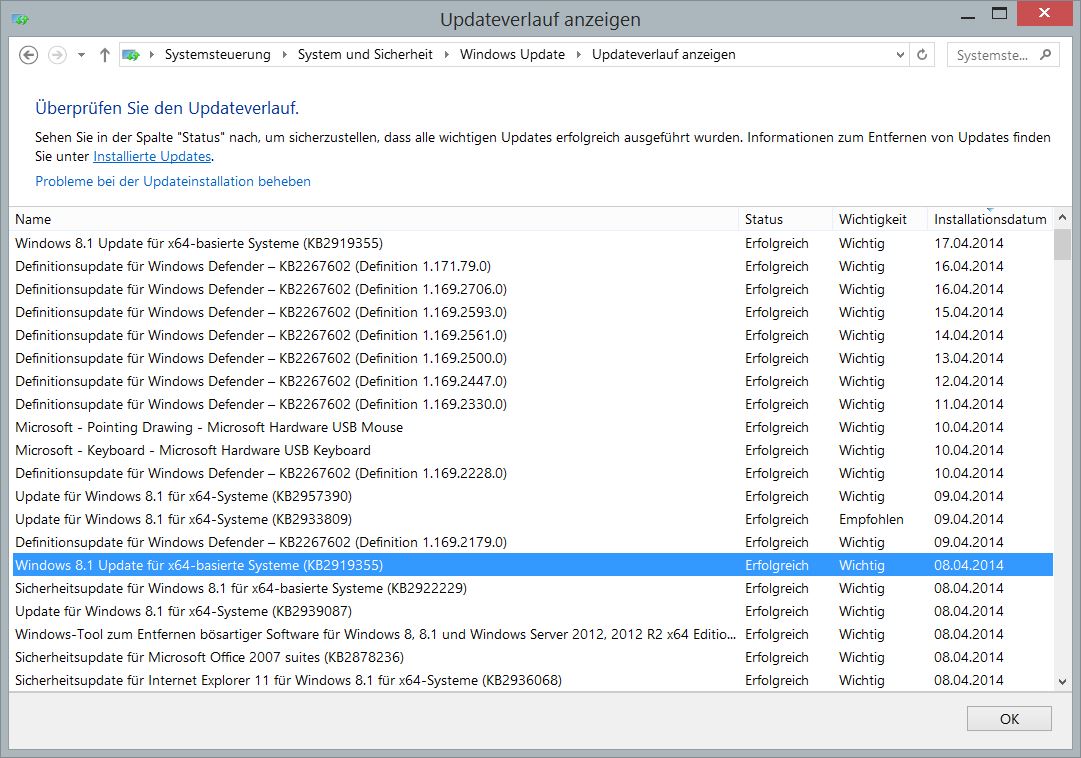Viewport: 1081px width, 758px height.
Task: Select Internet Explorer 11 KB2936068 row
Action: click(533, 680)
